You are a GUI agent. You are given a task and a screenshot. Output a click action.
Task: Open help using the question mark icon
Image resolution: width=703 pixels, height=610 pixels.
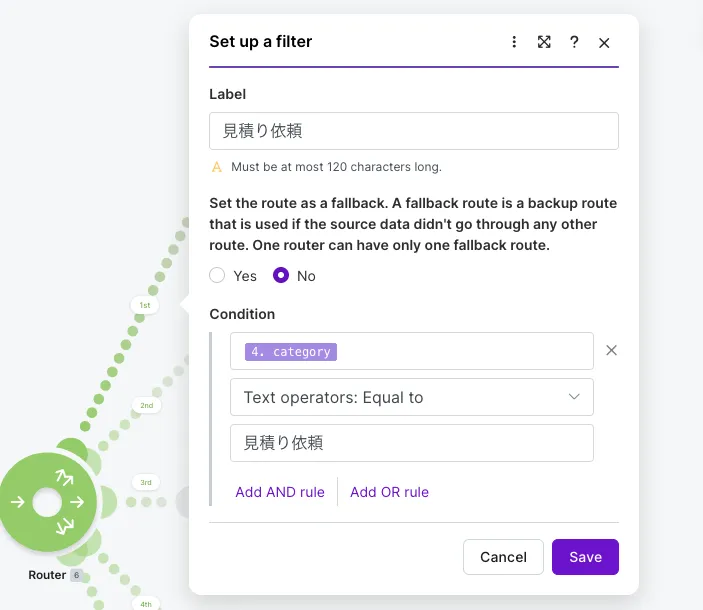(x=574, y=42)
